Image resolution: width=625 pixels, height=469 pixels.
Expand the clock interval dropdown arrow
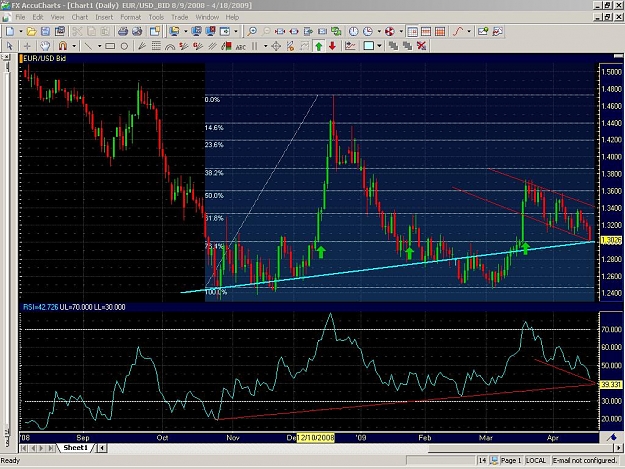tap(379, 31)
